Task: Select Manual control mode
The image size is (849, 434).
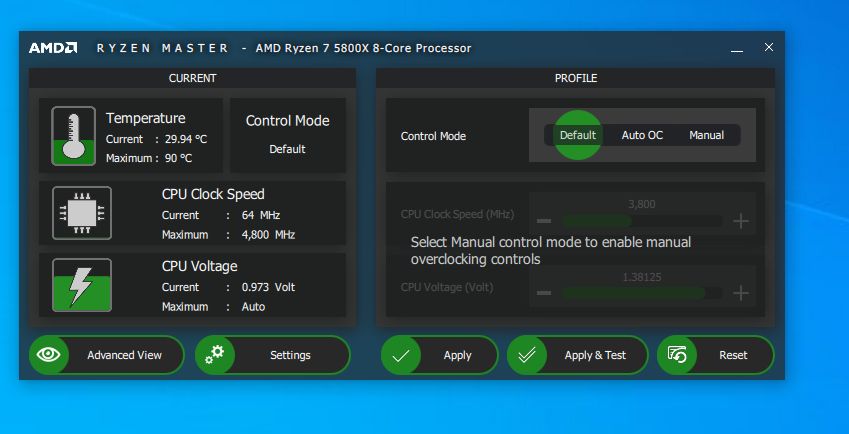Action: 707,135
